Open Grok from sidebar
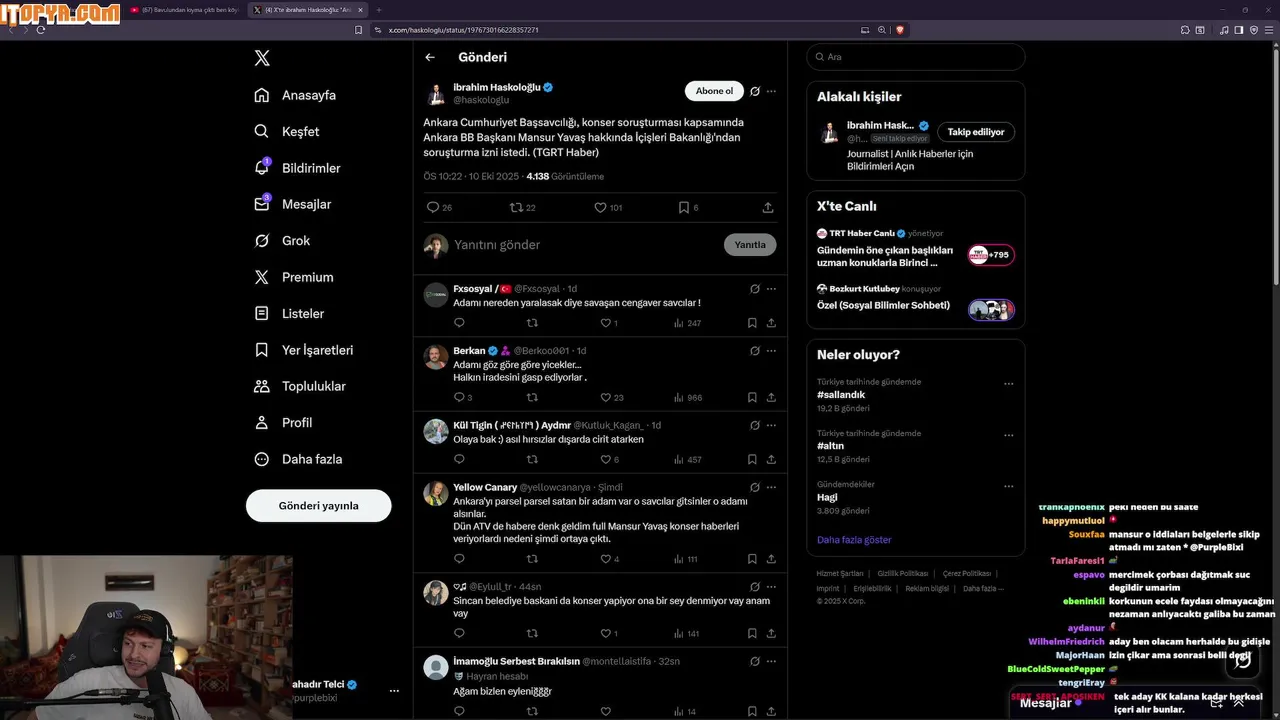 pyautogui.click(x=282, y=241)
